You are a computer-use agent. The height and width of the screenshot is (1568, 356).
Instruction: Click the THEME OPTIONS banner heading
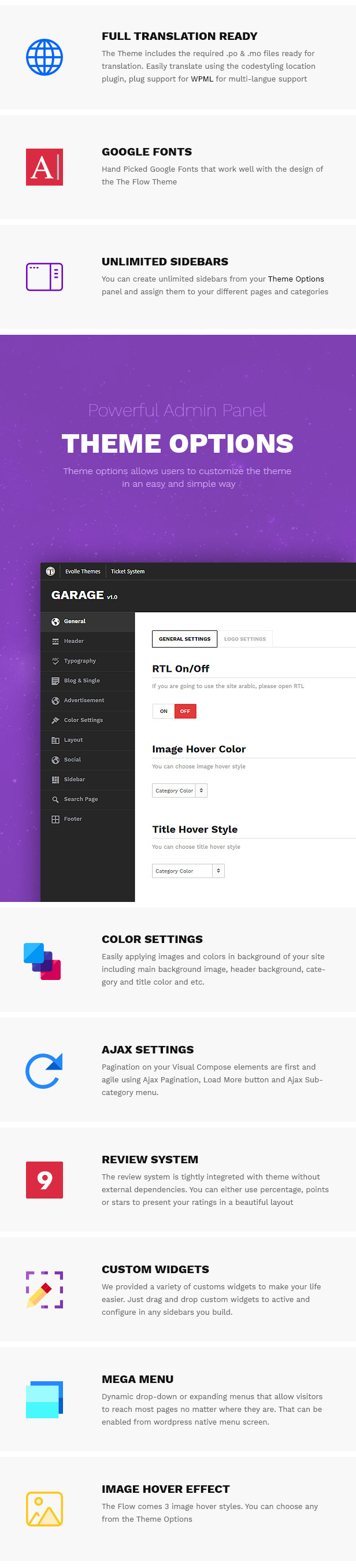(177, 443)
